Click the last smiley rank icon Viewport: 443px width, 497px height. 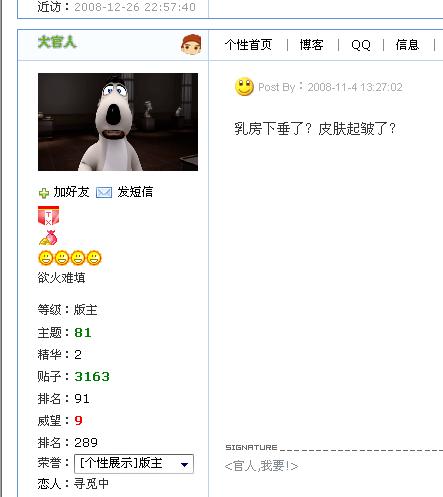coord(94,258)
